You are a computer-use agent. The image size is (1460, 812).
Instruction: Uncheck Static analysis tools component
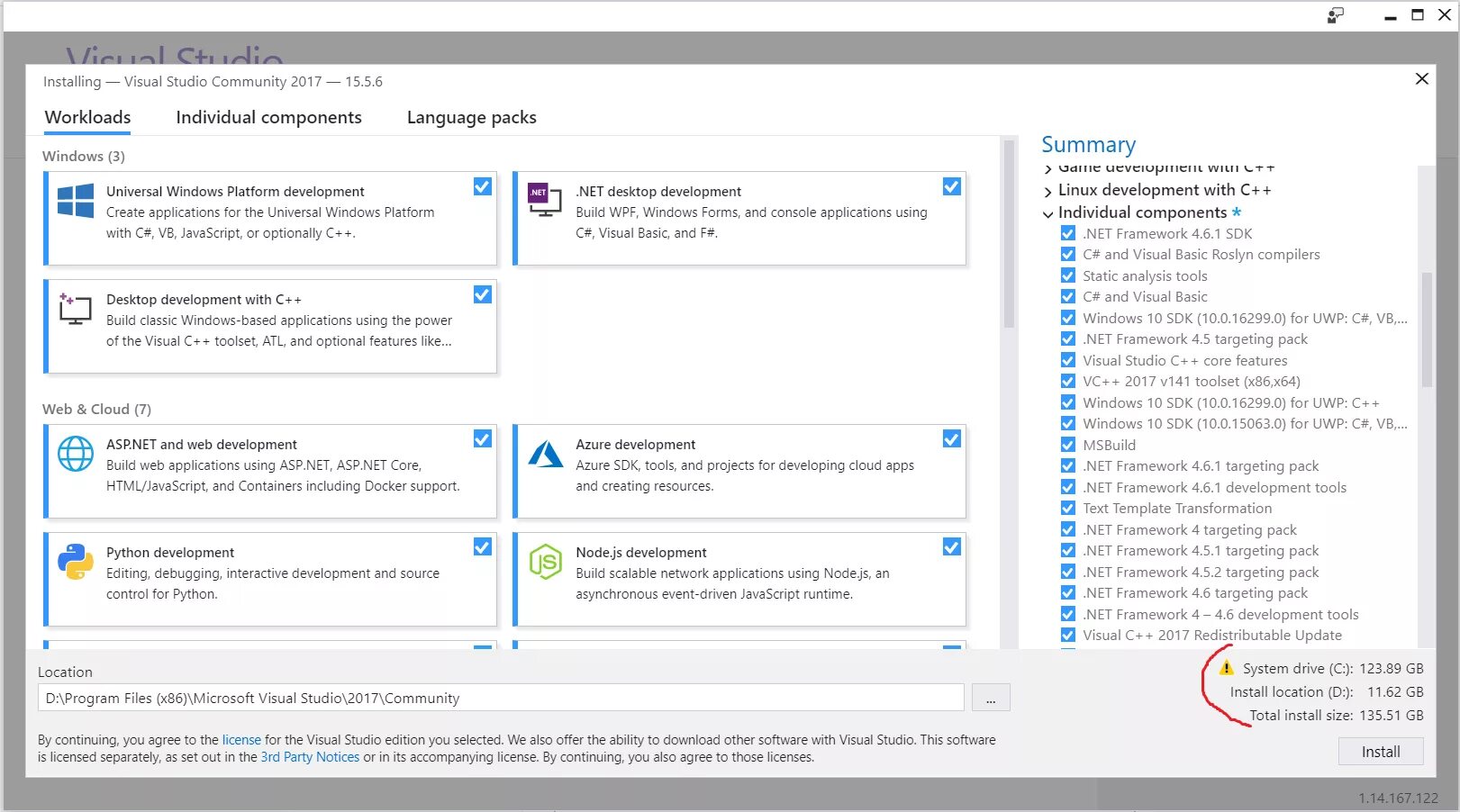pyautogui.click(x=1068, y=275)
